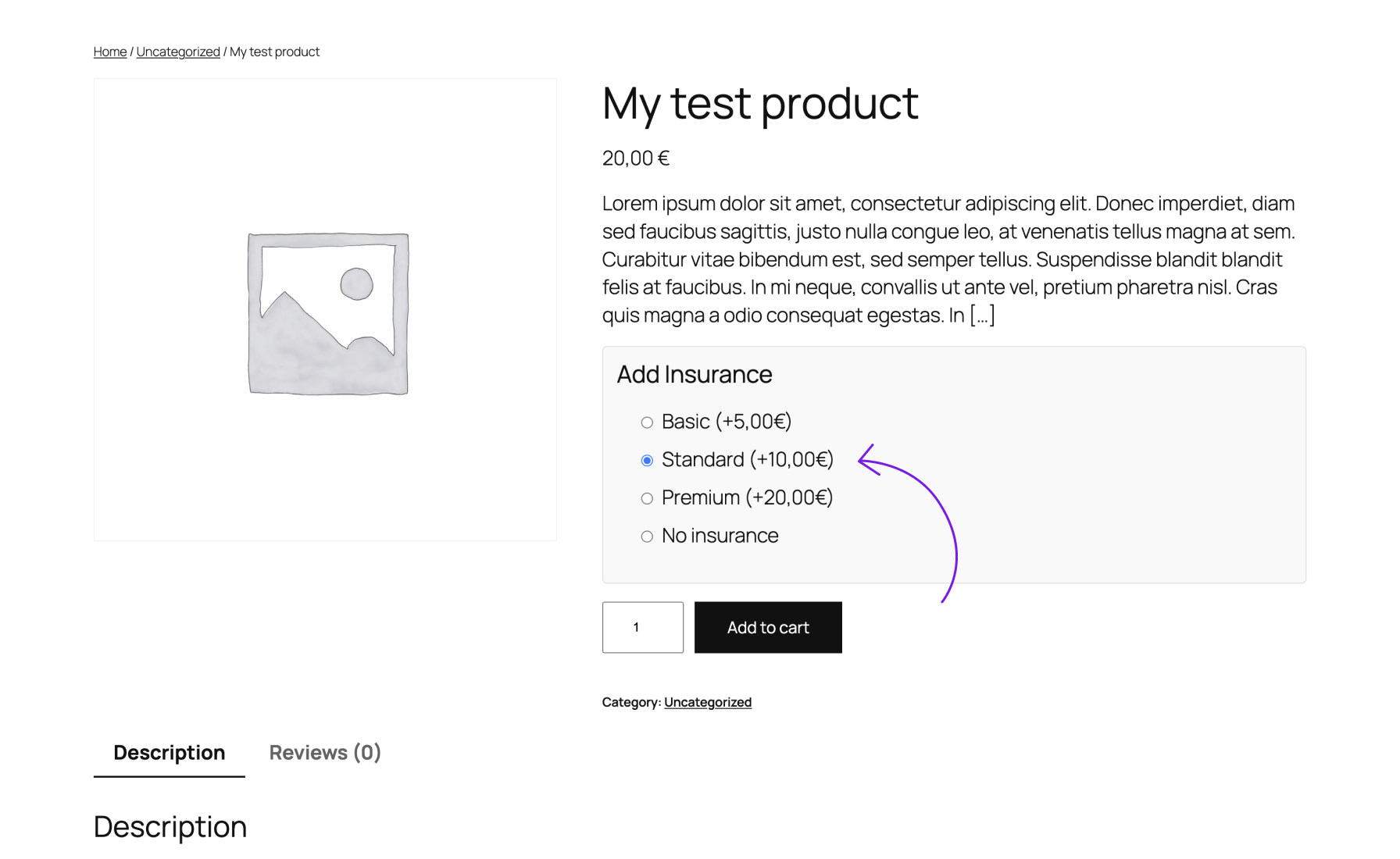Choose No insurance
This screenshot has width=1400, height=859.
pos(646,536)
